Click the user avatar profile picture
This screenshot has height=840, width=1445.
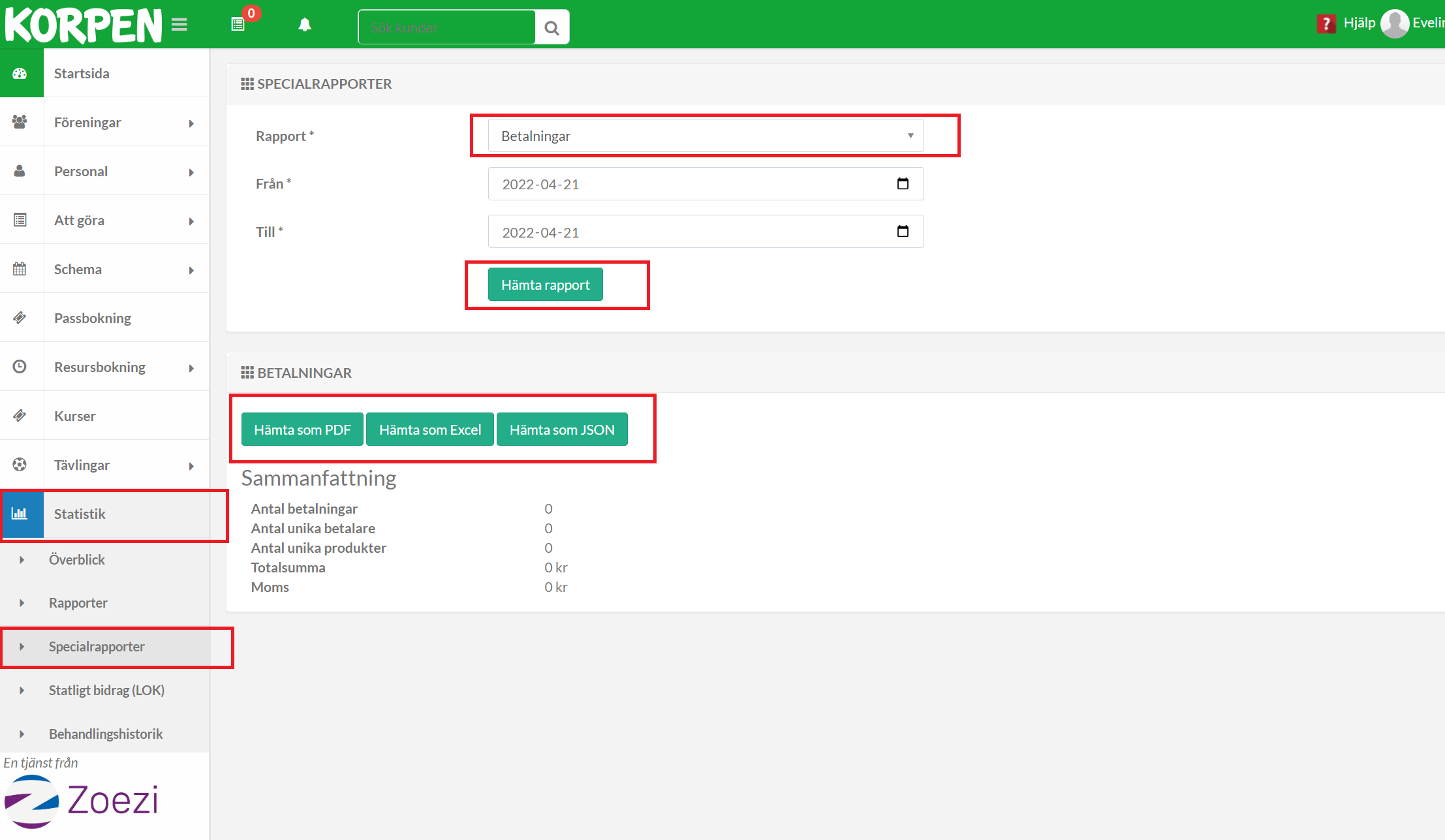click(1395, 24)
